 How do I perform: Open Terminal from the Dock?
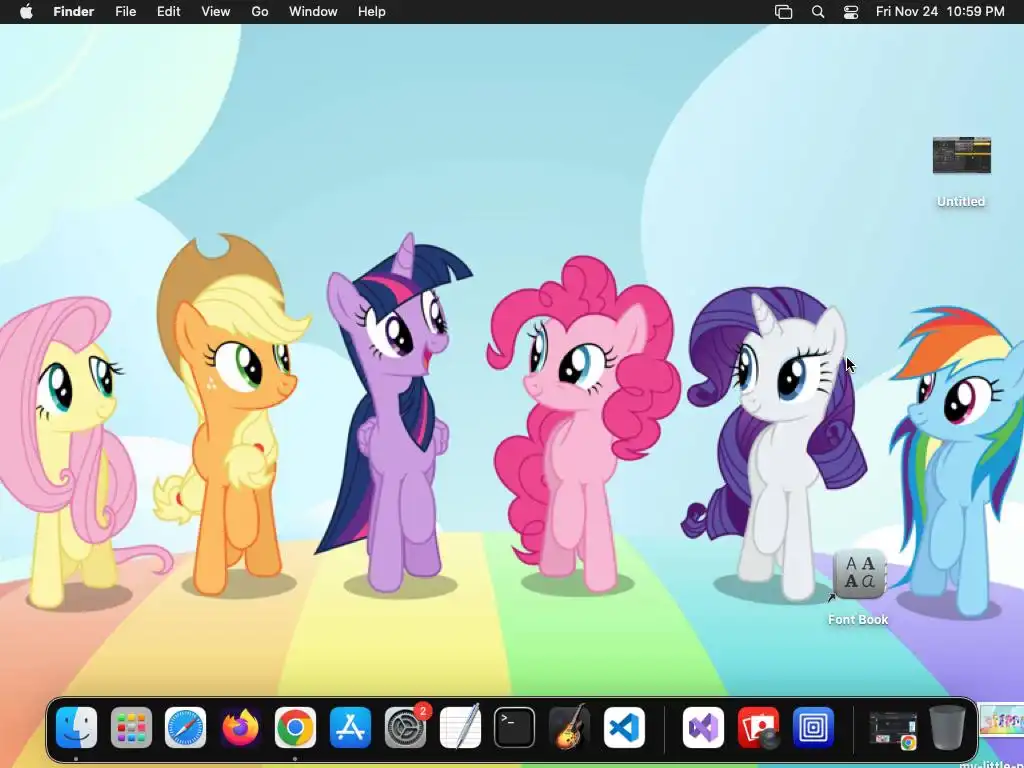[x=515, y=728]
